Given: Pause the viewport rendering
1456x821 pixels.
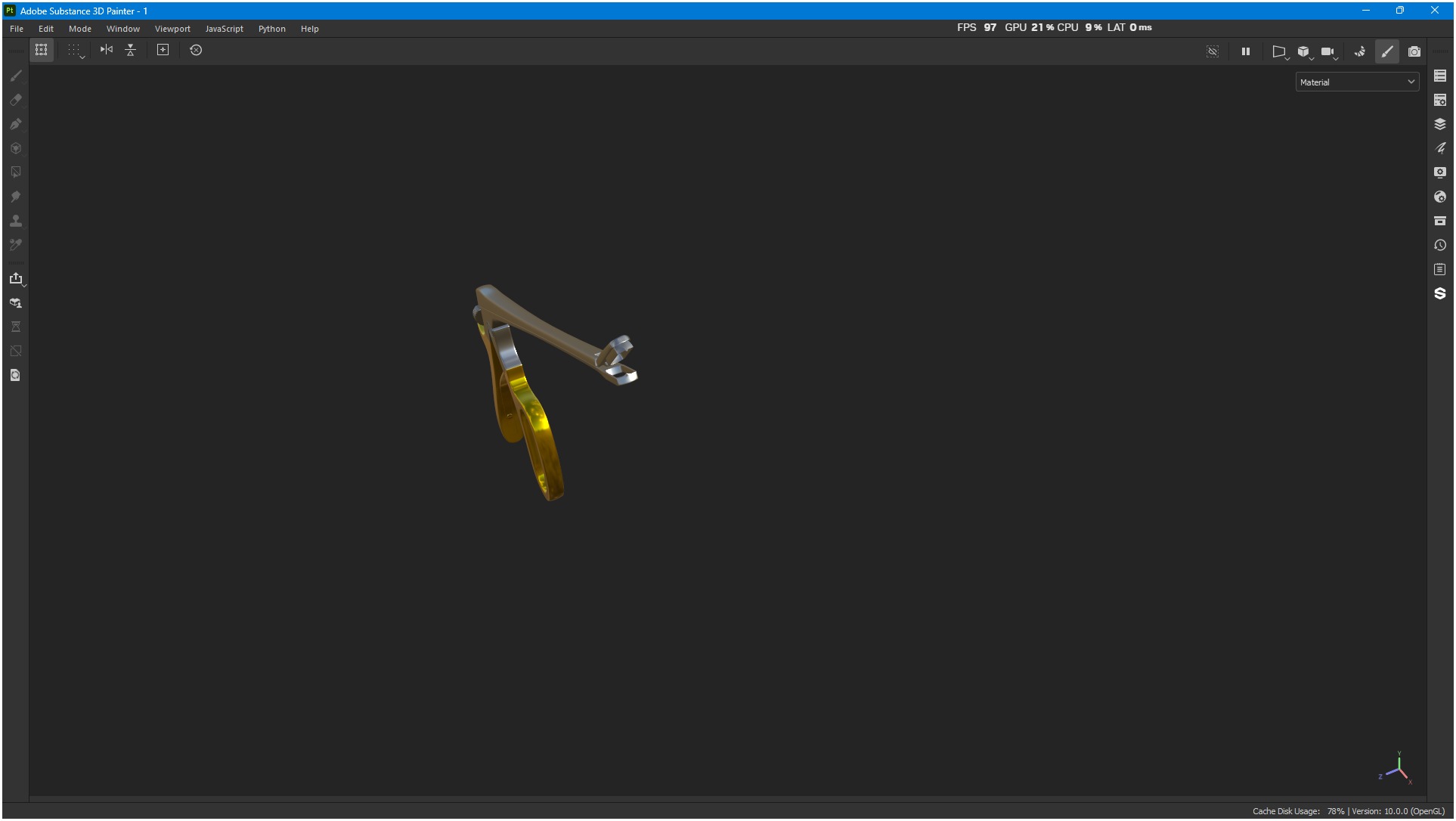Looking at the screenshot, I should point(1246,51).
